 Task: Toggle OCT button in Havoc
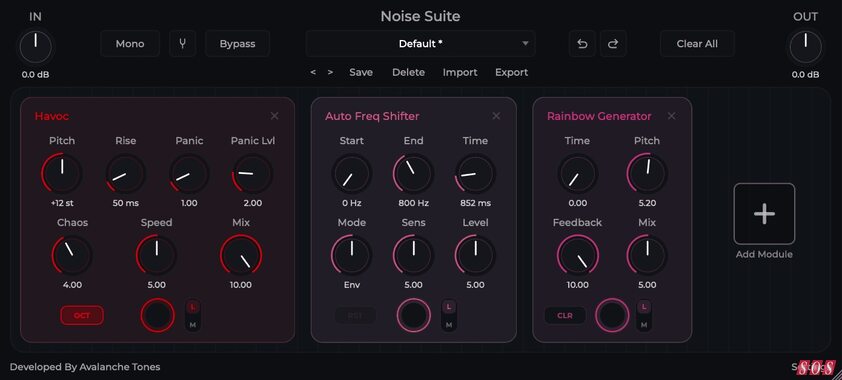click(82, 316)
